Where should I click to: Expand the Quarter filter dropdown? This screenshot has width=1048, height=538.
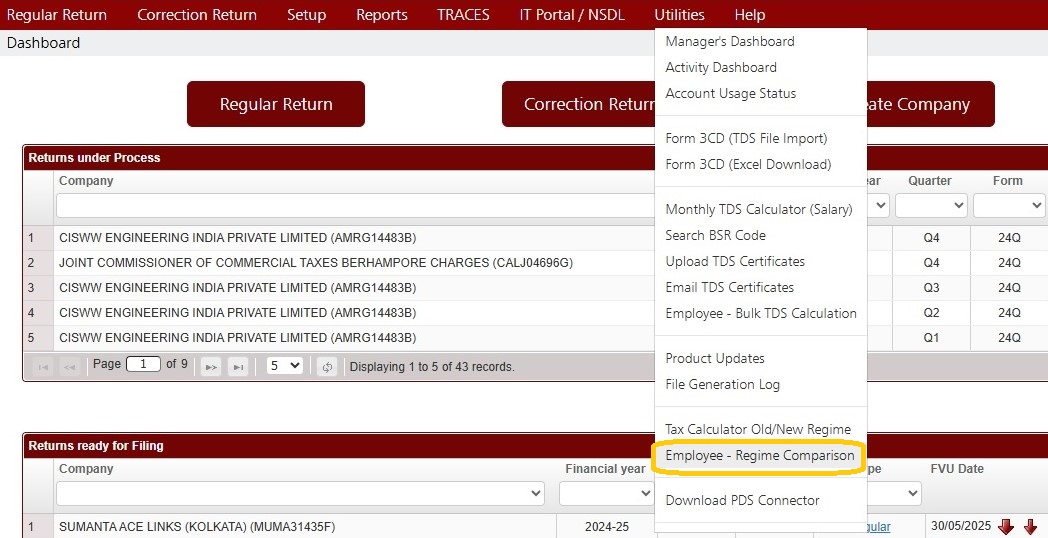931,206
